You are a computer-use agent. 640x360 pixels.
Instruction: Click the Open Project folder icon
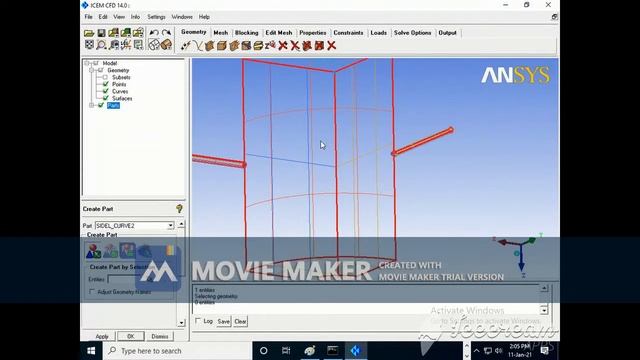(89, 33)
